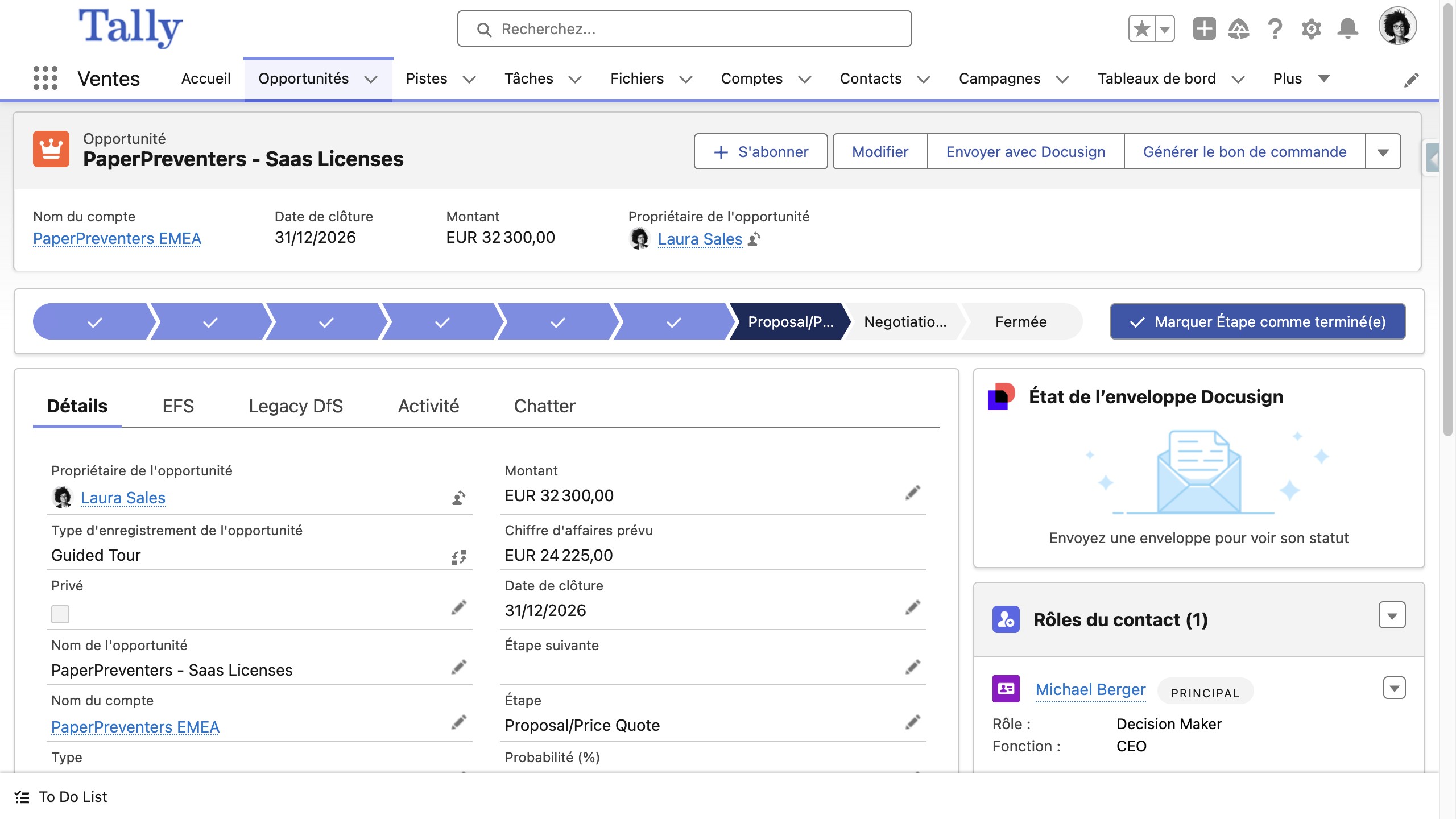Toggle the Privé checkbox
The height and width of the screenshot is (819, 1456).
coord(60,614)
